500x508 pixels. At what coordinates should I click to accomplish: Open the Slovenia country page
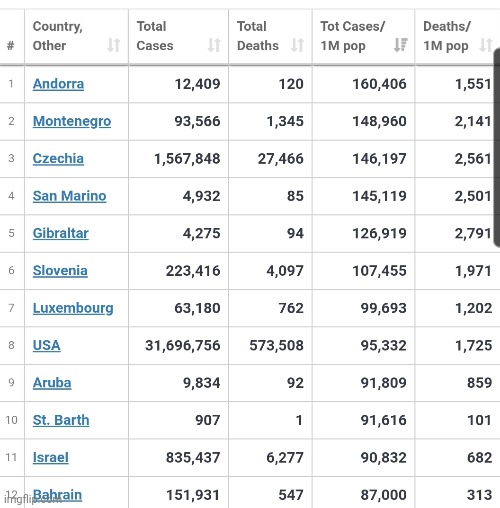pyautogui.click(x=60, y=271)
